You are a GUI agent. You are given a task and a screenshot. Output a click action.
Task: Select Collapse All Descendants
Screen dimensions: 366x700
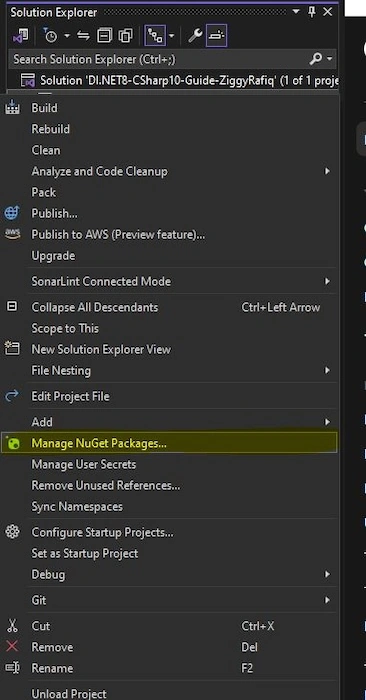pyautogui.click(x=95, y=308)
